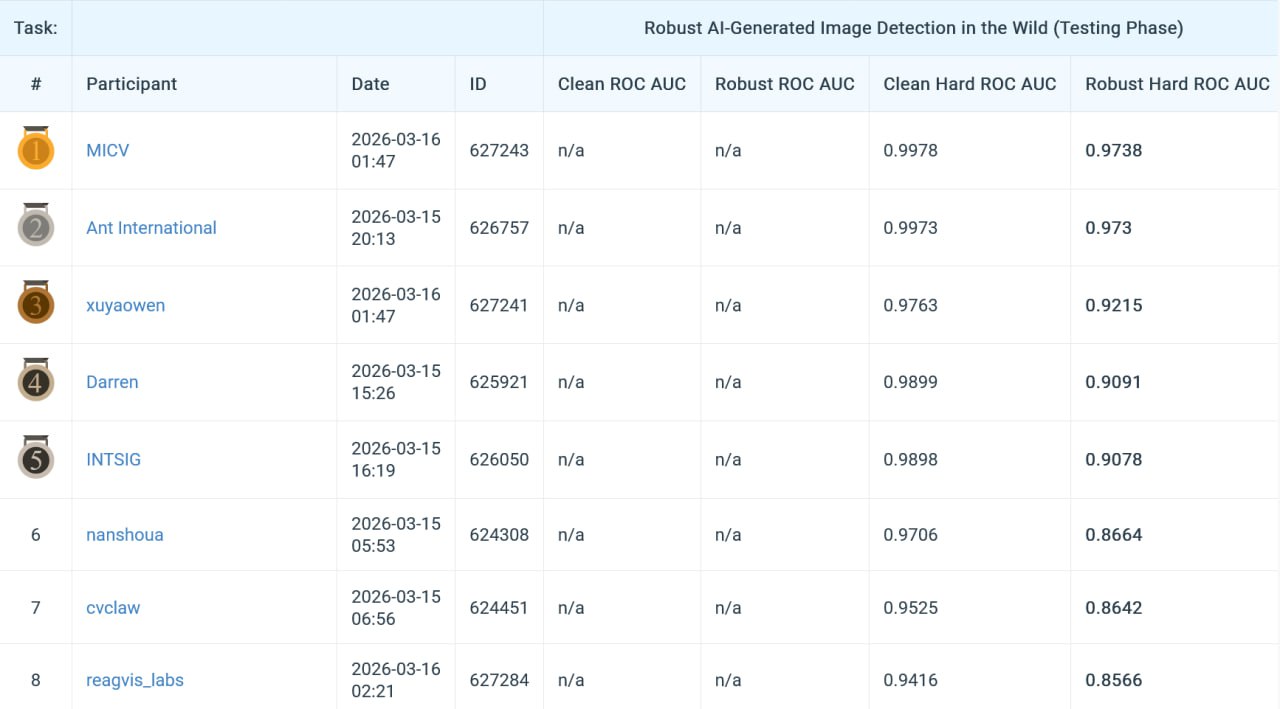The width and height of the screenshot is (1280, 709).
Task: Click date 2026-03-15 16:19
Action: coord(396,459)
